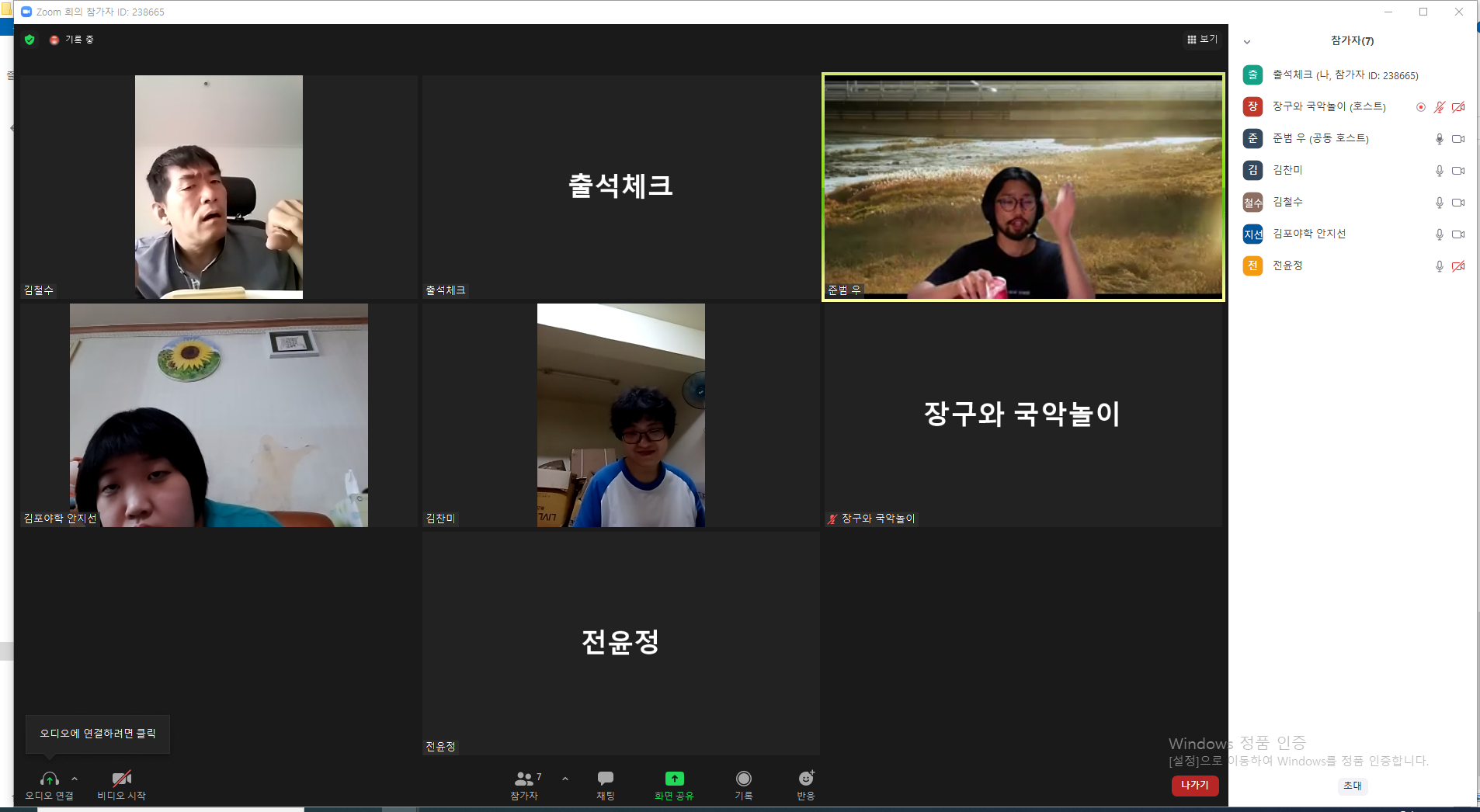Click the camera icon for 김찬미
Image resolution: width=1480 pixels, height=812 pixels.
pyautogui.click(x=1458, y=171)
